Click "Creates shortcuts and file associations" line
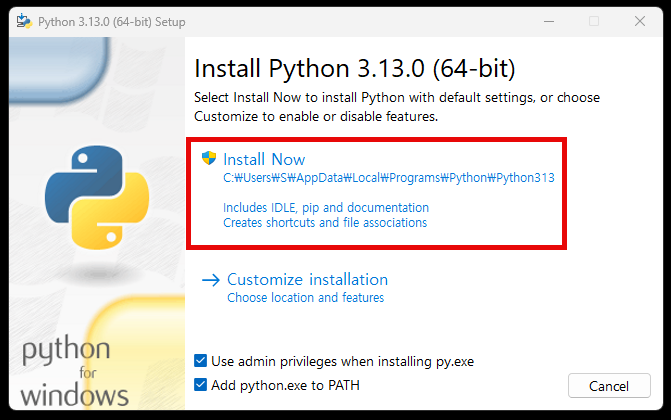Viewport: 671px width, 420px height. (x=325, y=223)
